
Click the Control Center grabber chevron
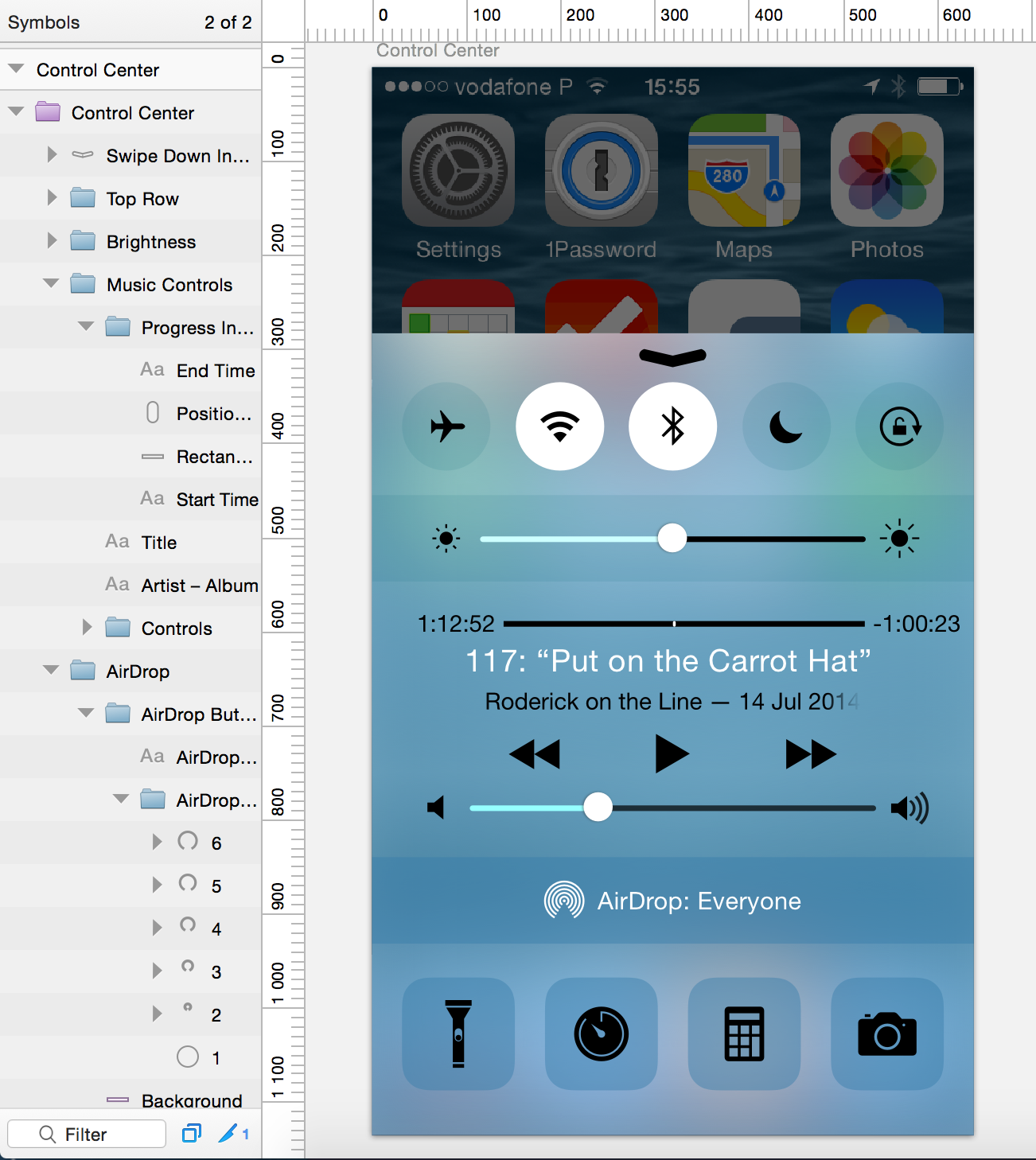pos(672,357)
